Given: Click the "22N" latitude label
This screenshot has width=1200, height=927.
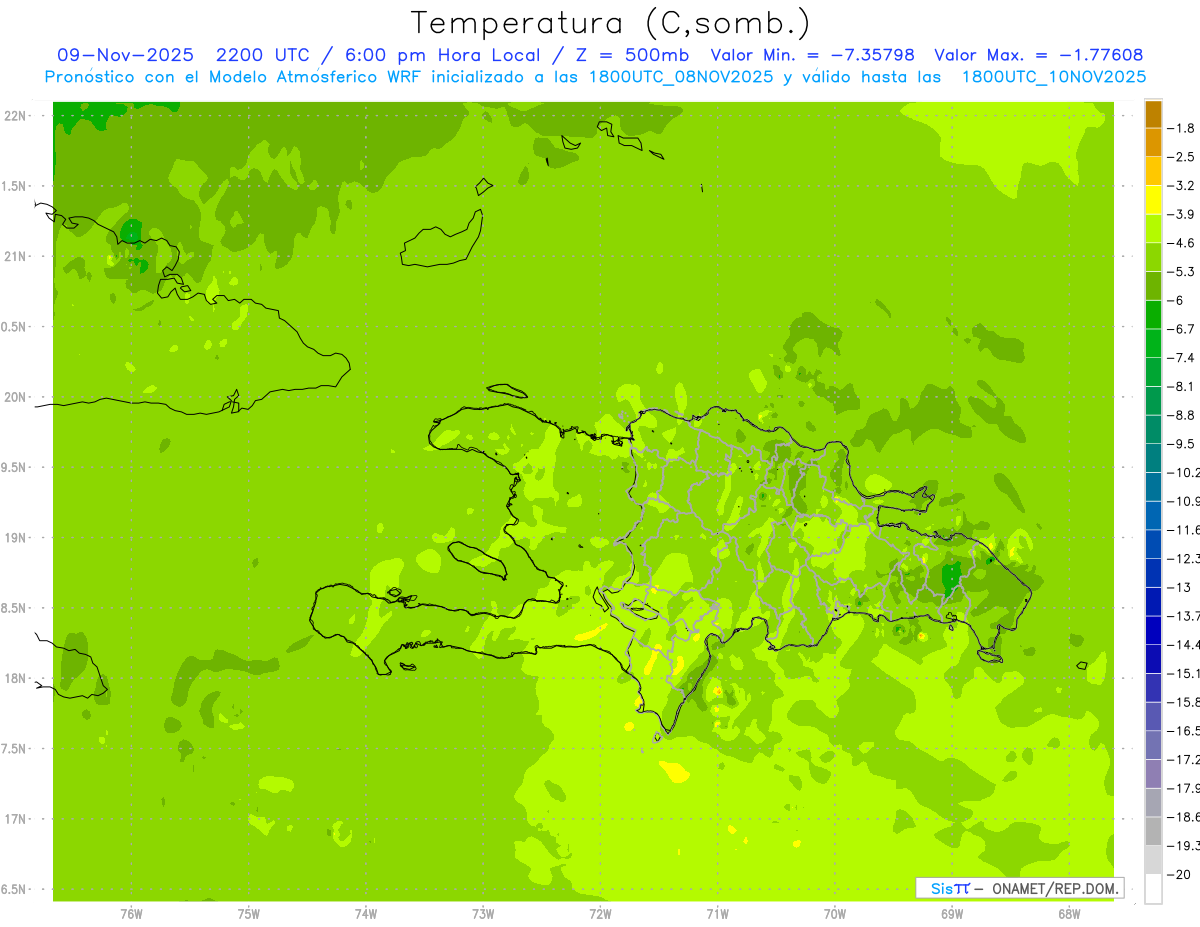Looking at the screenshot, I should coord(14,116).
